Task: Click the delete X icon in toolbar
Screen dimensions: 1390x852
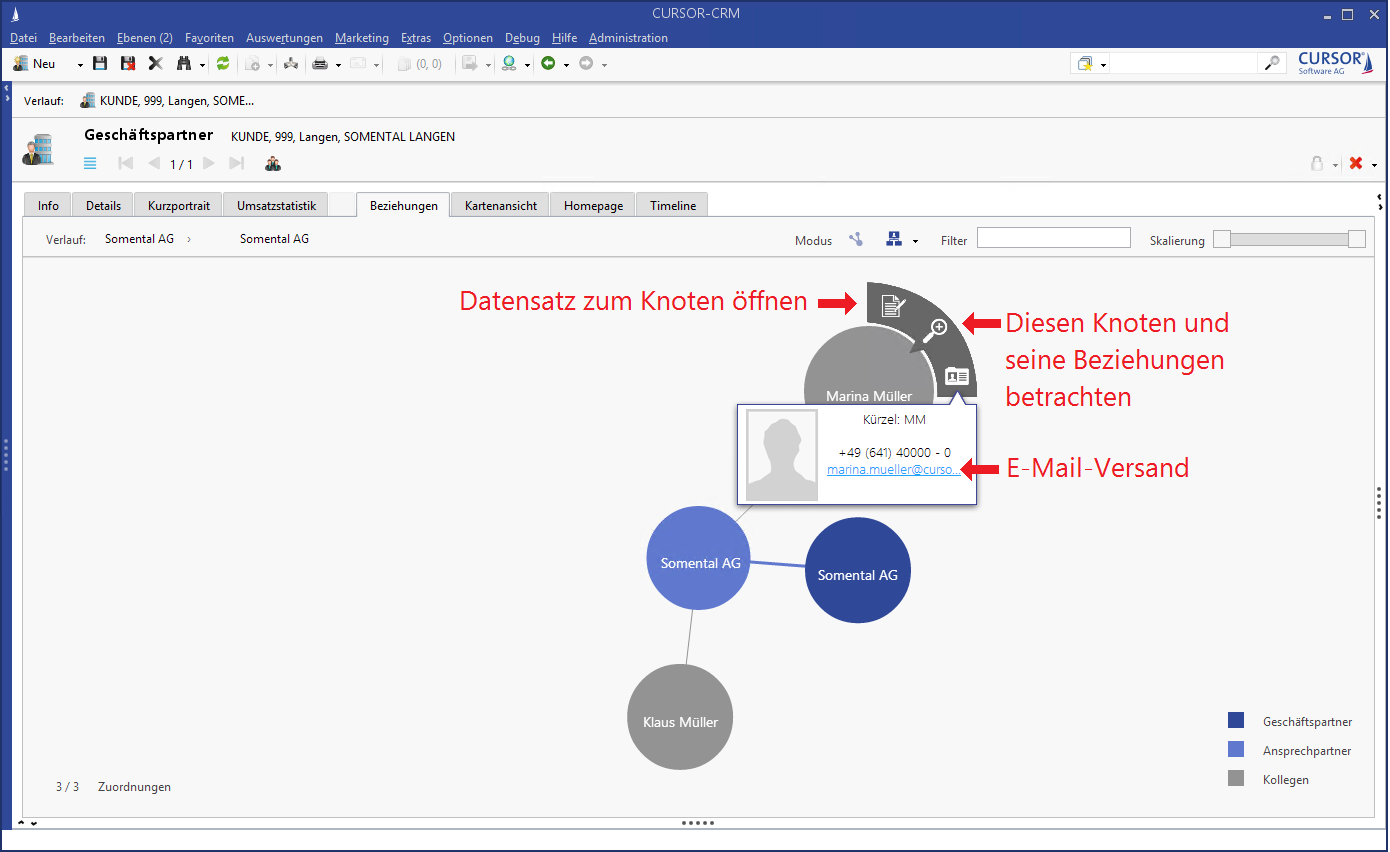Action: point(155,64)
